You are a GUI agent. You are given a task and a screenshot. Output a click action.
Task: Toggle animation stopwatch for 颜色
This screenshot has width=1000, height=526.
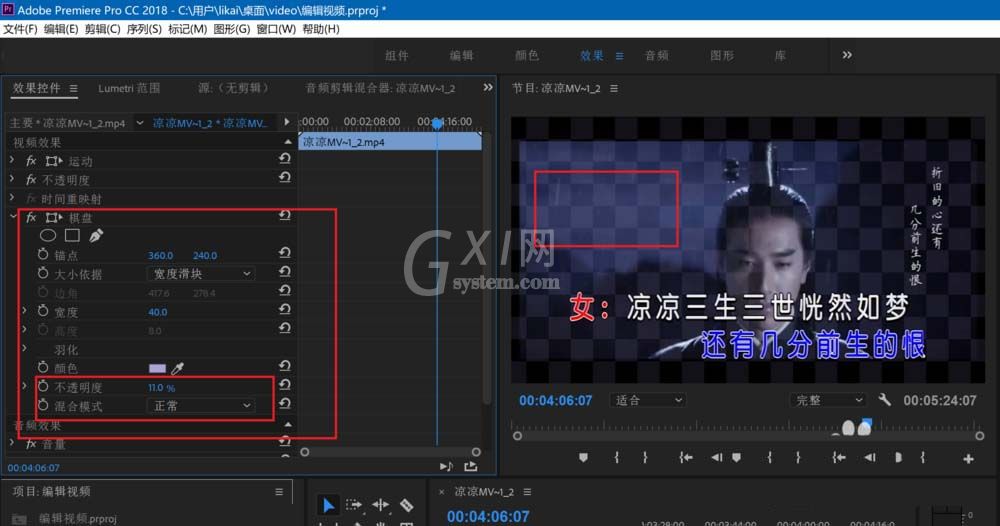click(43, 367)
